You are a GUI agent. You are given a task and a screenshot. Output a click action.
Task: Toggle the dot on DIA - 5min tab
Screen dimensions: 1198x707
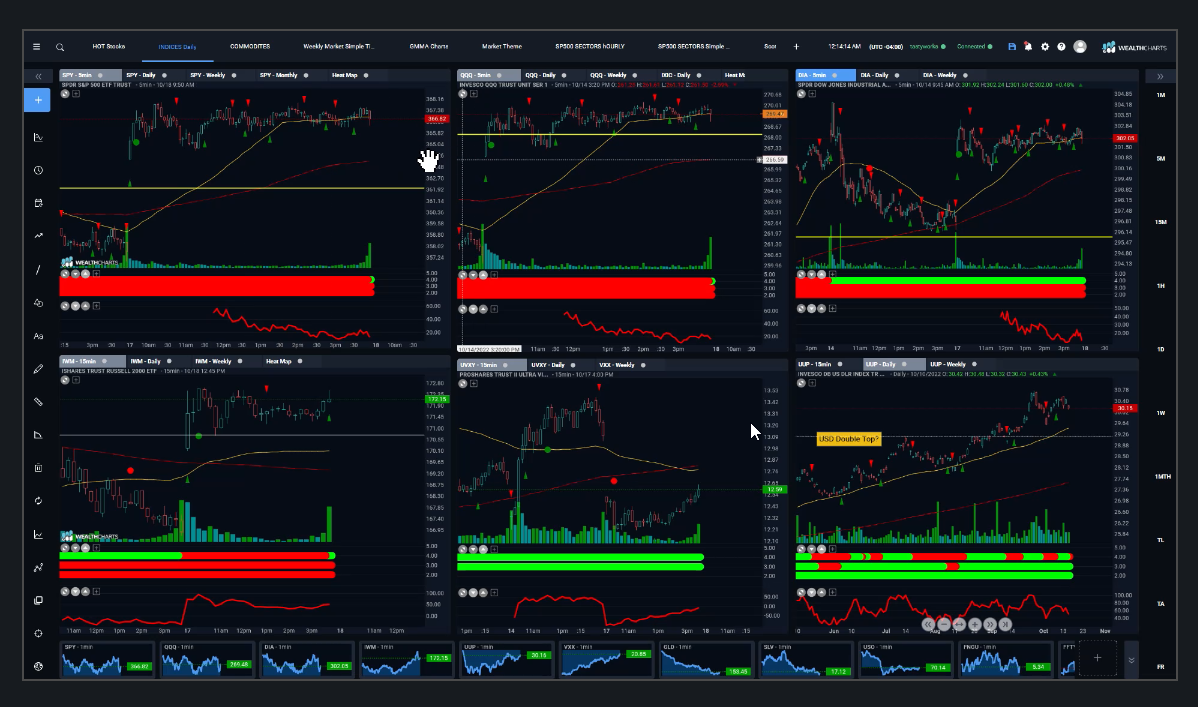coord(834,76)
